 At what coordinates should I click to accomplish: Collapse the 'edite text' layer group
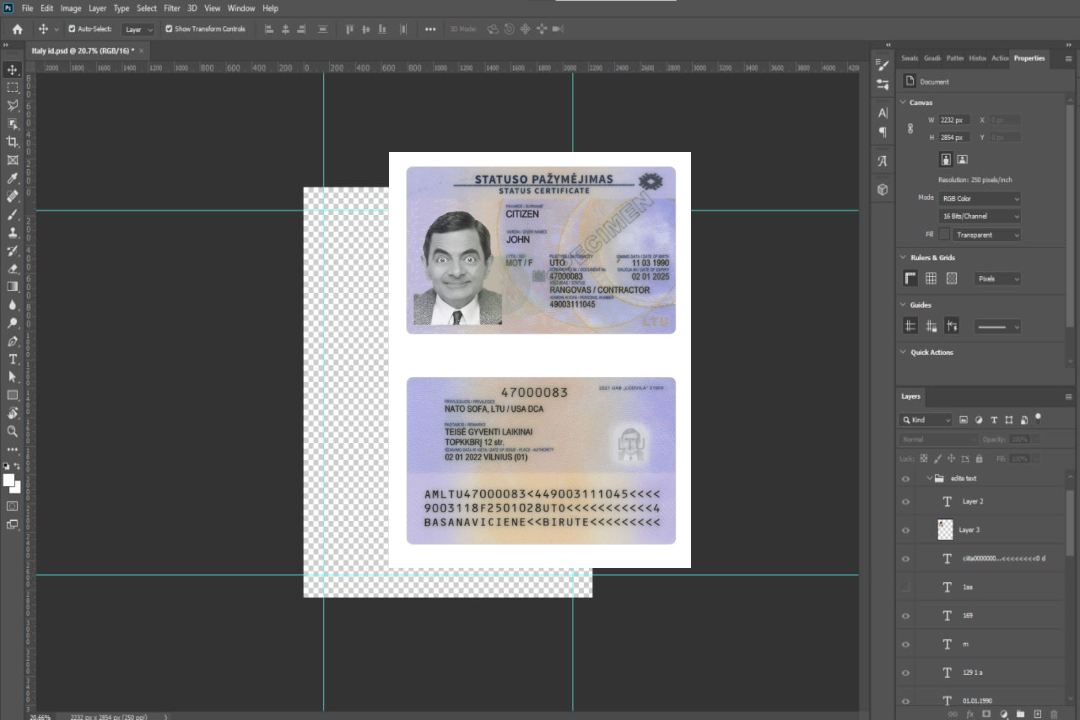[929, 478]
